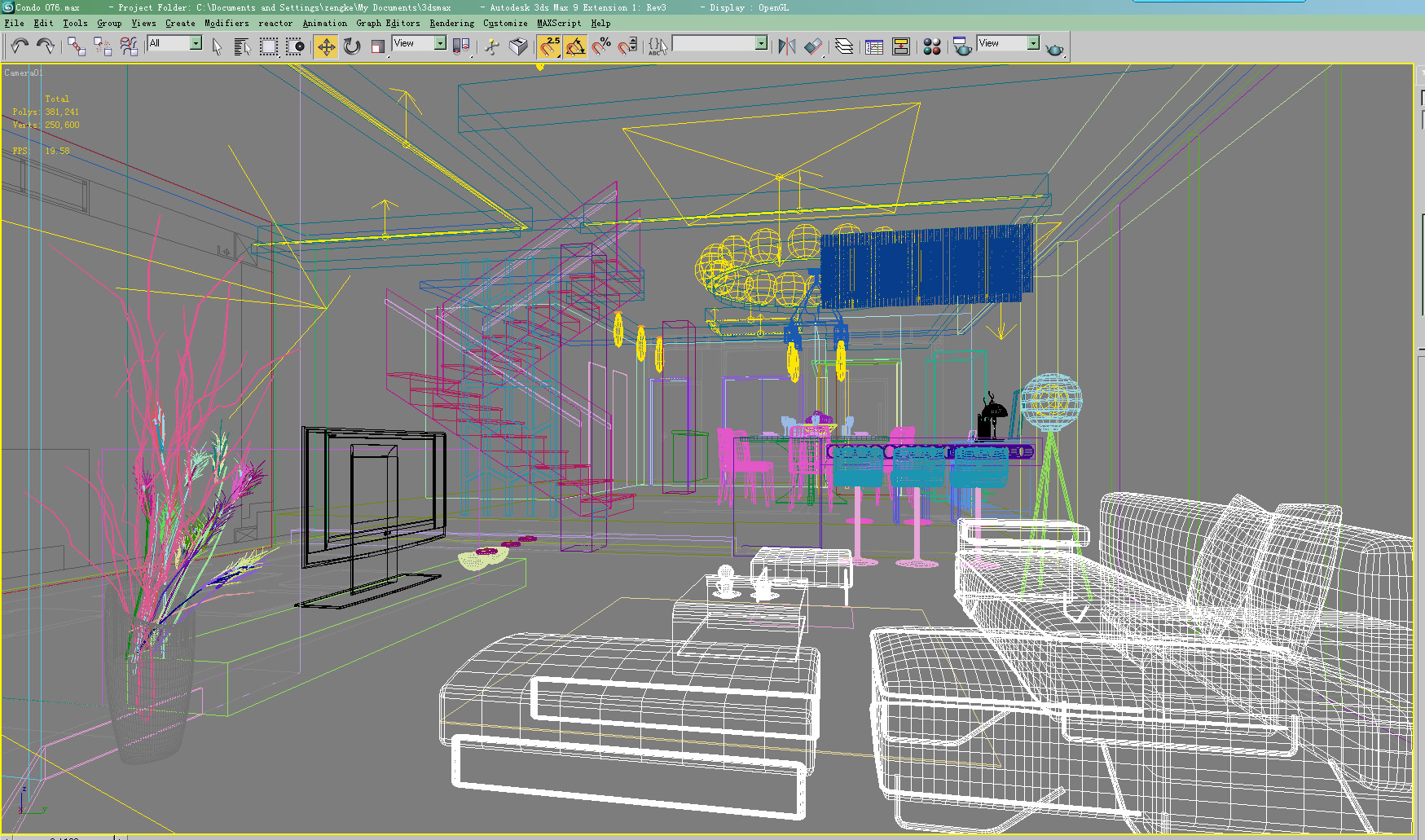Toggle the Keyboard Shortcut Override button
This screenshot has height=840, width=1425.
(518, 46)
